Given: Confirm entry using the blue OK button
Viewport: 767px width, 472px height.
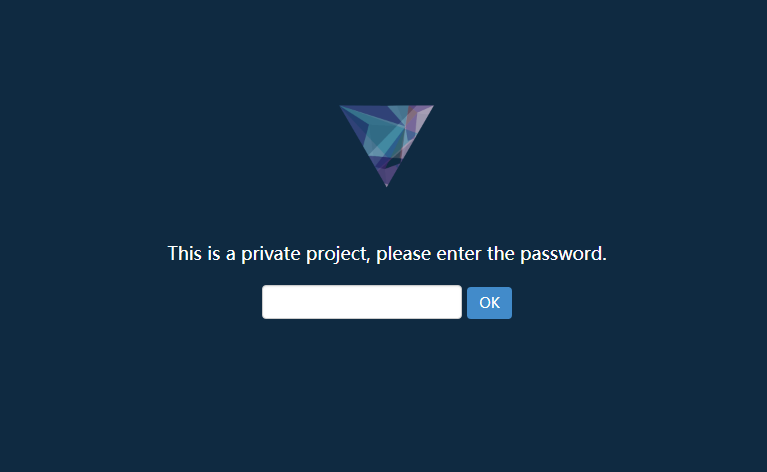Looking at the screenshot, I should (489, 303).
